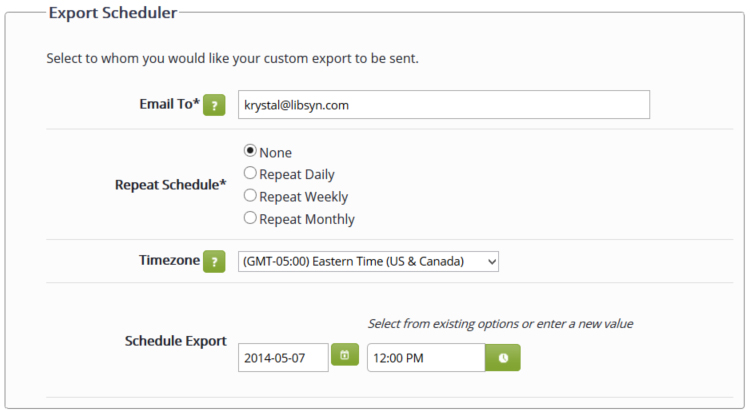This screenshot has width=750, height=414.
Task: Click the help icon beside Email To
Action: click(214, 105)
